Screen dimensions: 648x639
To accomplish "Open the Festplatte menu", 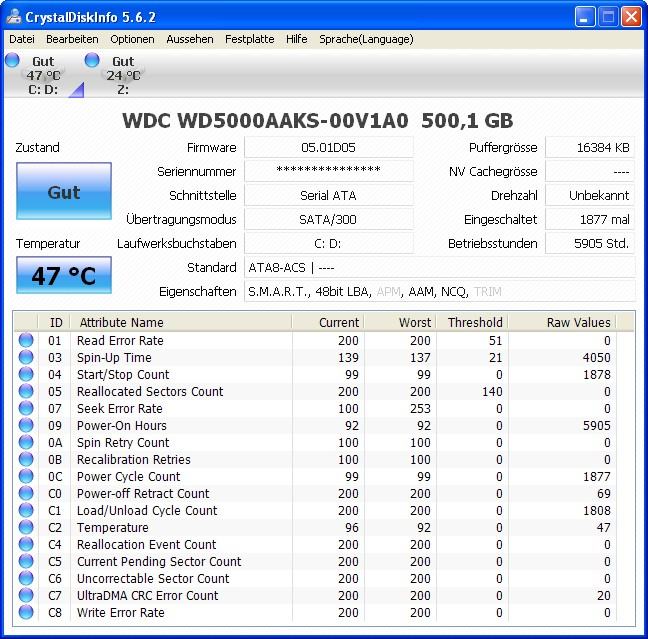I will [250, 39].
